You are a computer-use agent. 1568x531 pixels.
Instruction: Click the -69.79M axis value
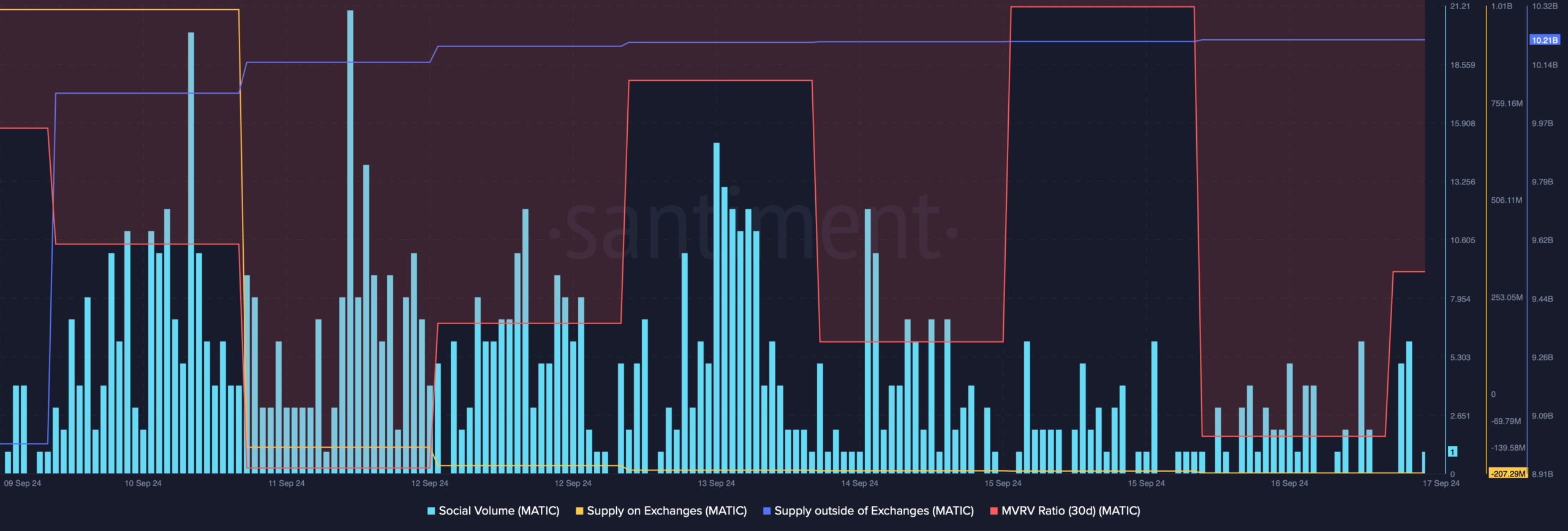click(1506, 421)
